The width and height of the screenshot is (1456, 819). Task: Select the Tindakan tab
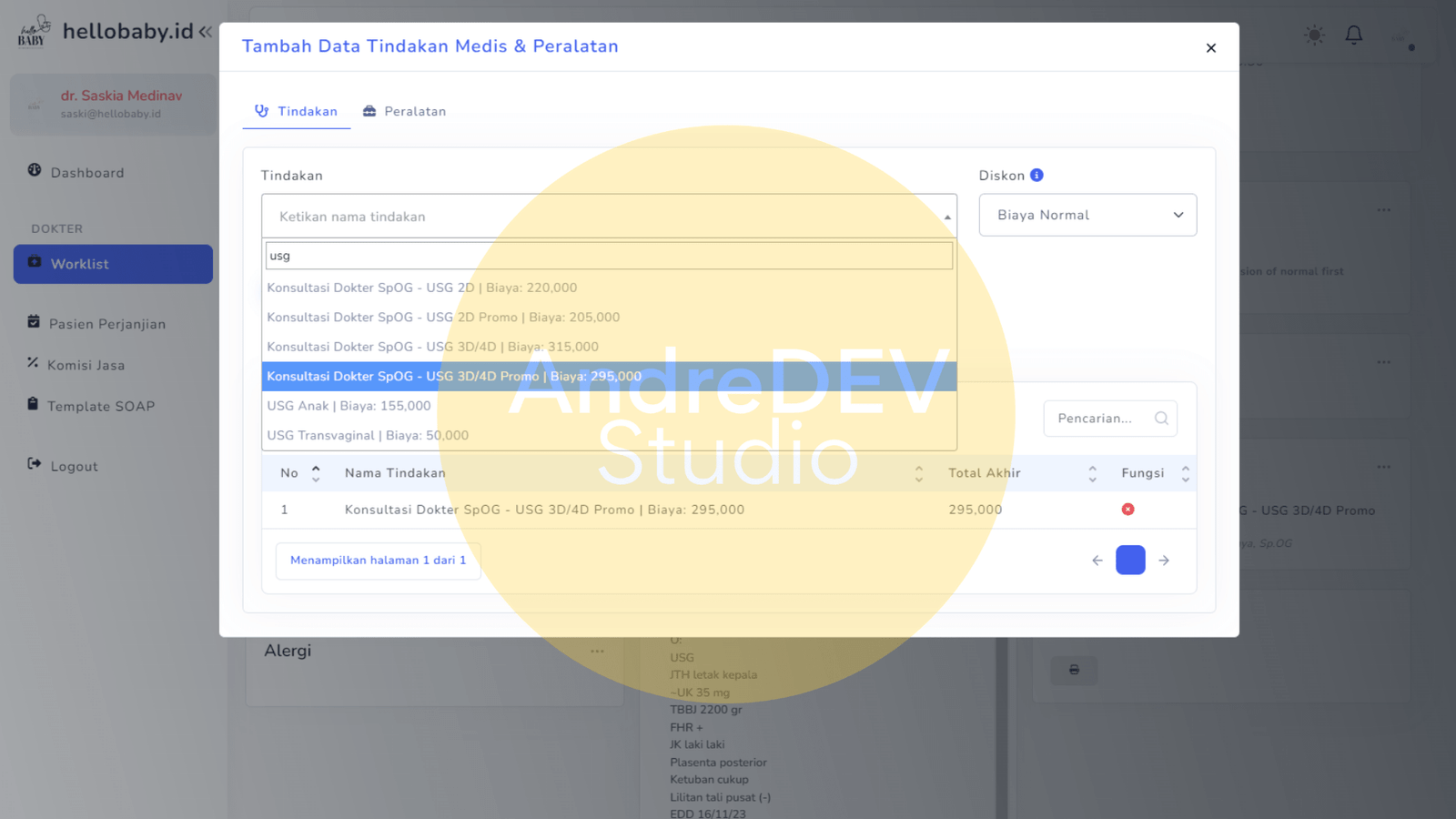coord(297,112)
